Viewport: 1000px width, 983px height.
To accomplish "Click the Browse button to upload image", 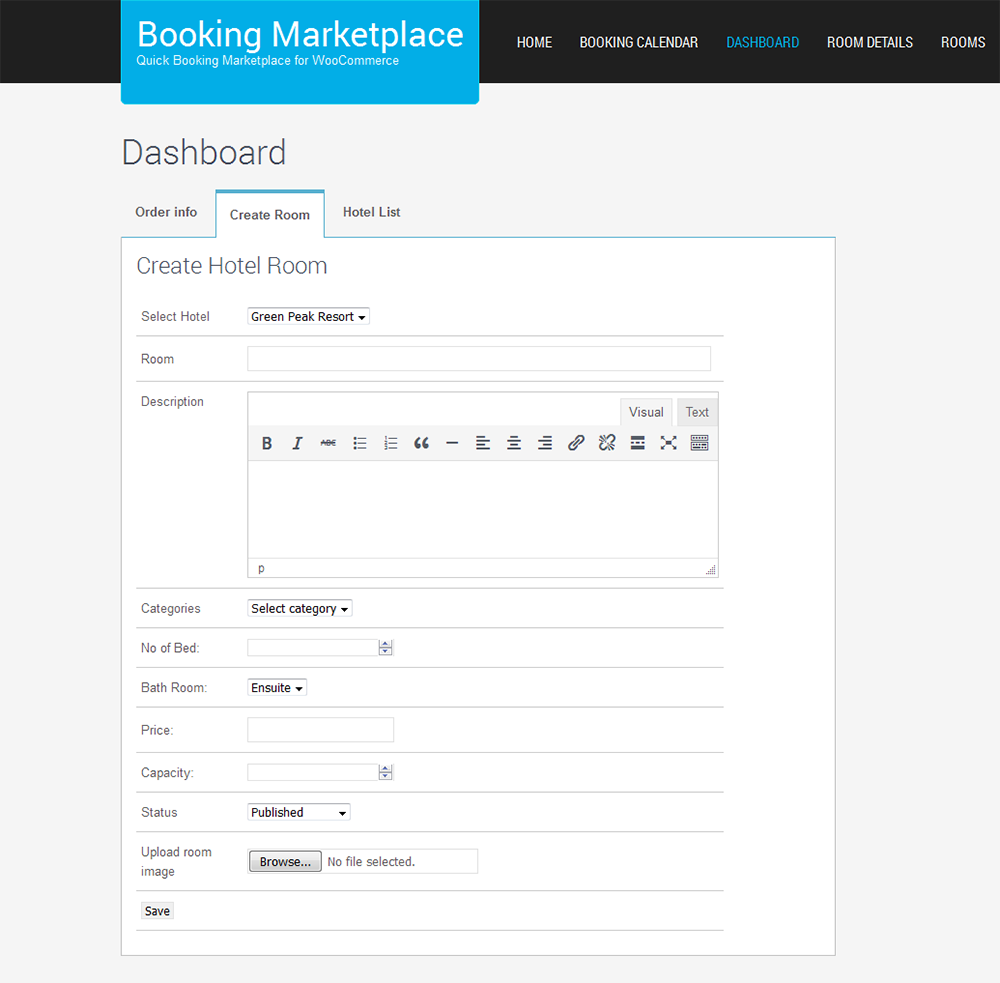I will point(285,862).
